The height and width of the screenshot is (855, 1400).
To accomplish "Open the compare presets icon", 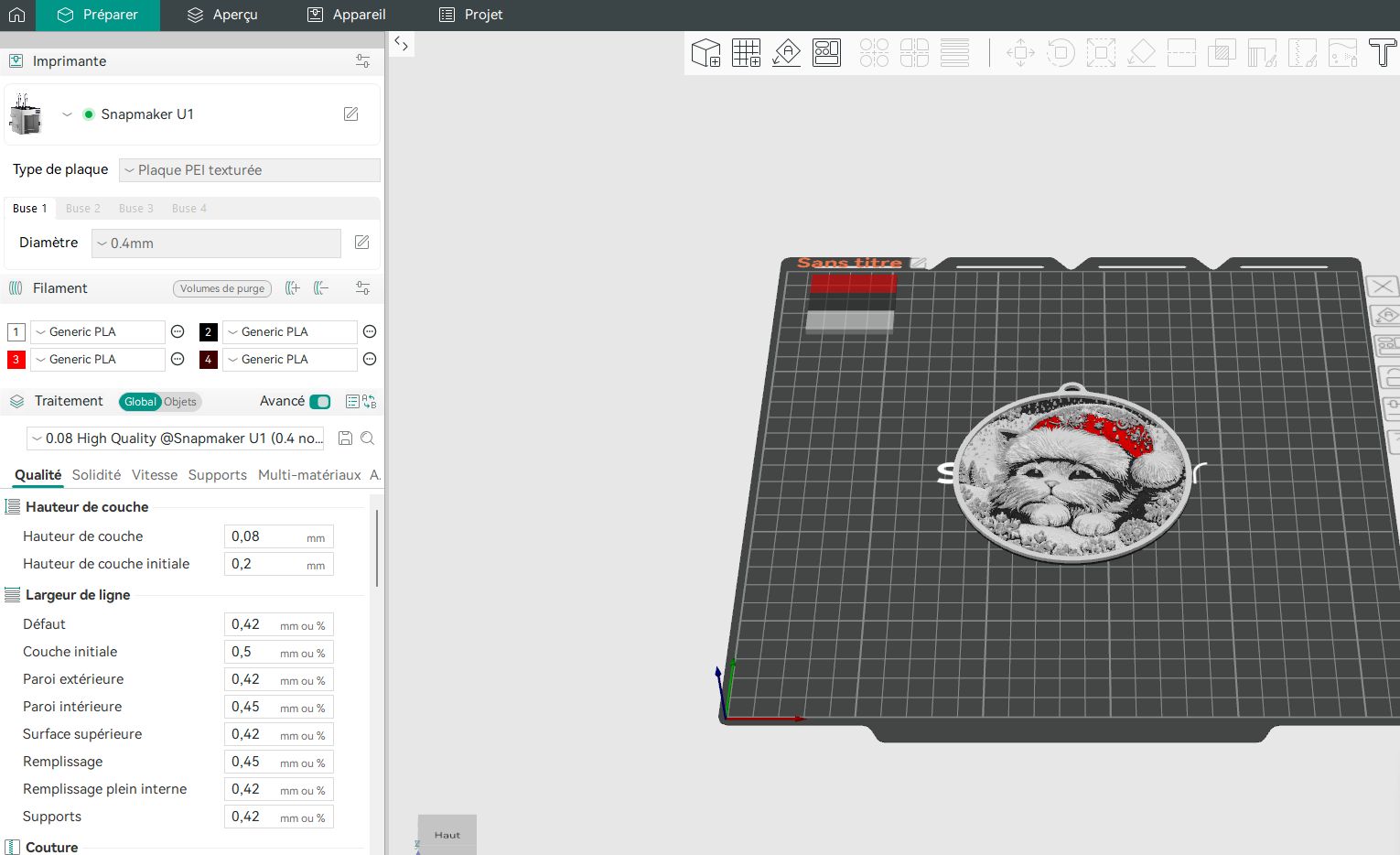I will tap(370, 402).
